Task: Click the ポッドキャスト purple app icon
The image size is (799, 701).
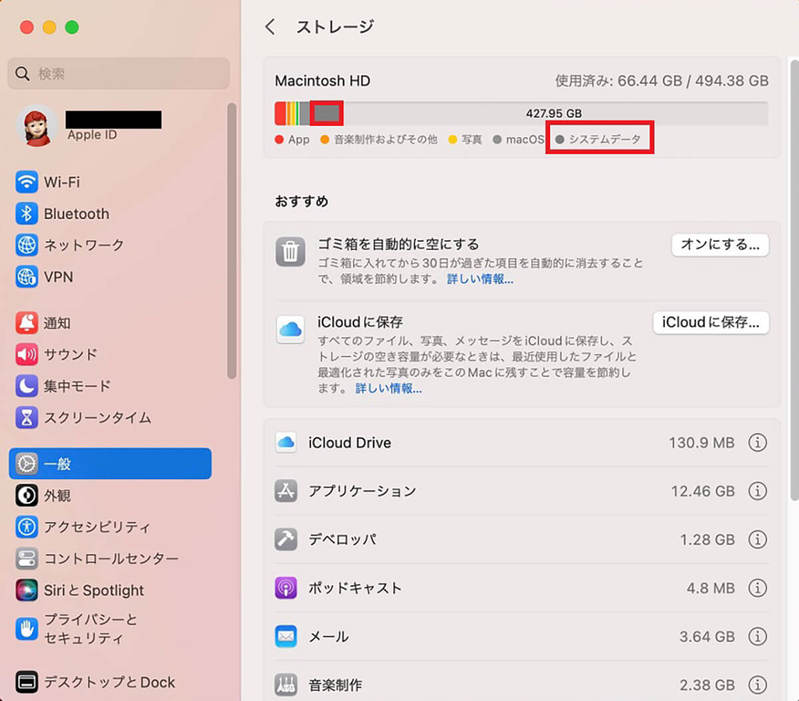Action: [x=286, y=588]
